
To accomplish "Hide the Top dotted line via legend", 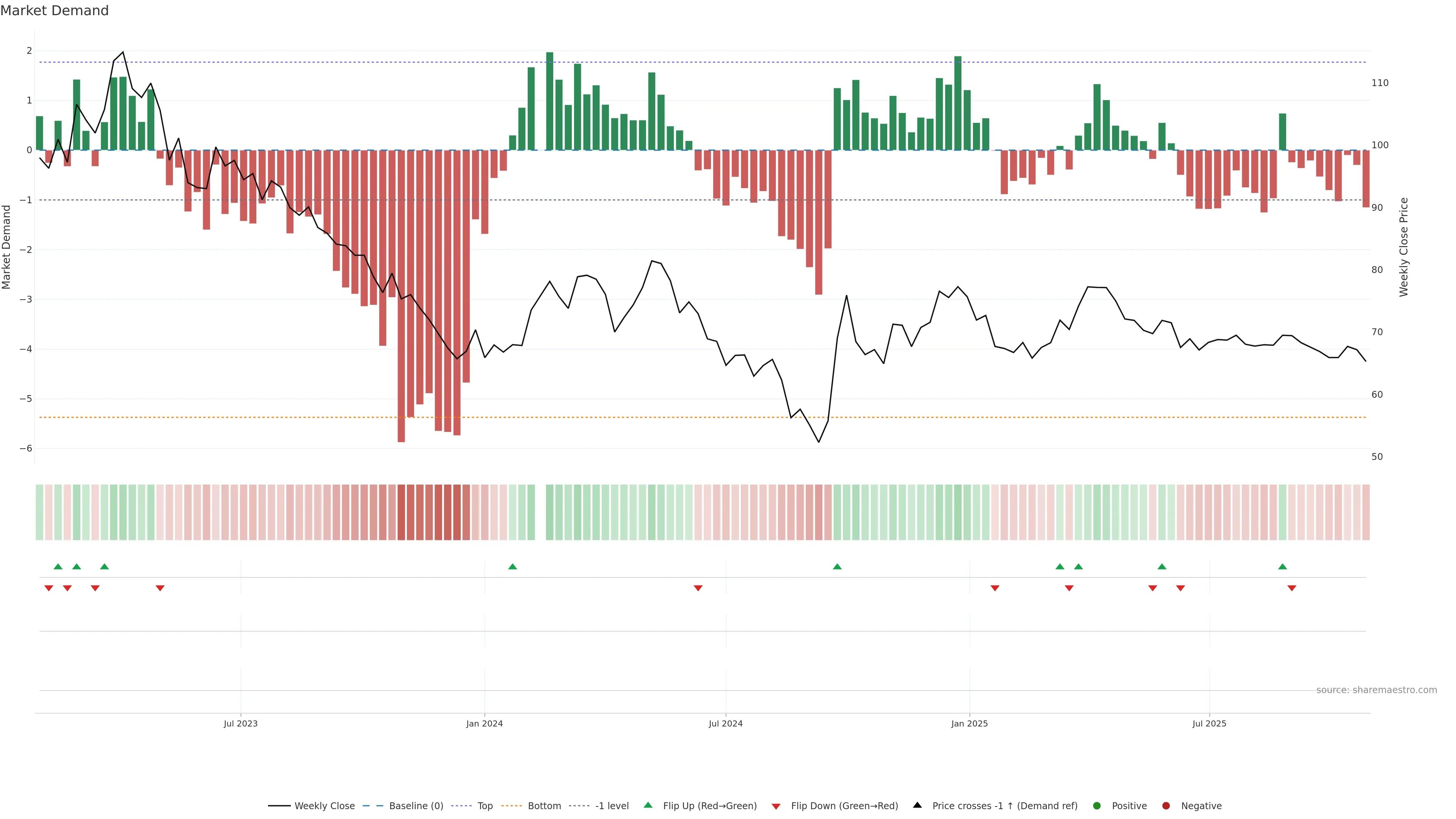I will pyautogui.click(x=485, y=805).
